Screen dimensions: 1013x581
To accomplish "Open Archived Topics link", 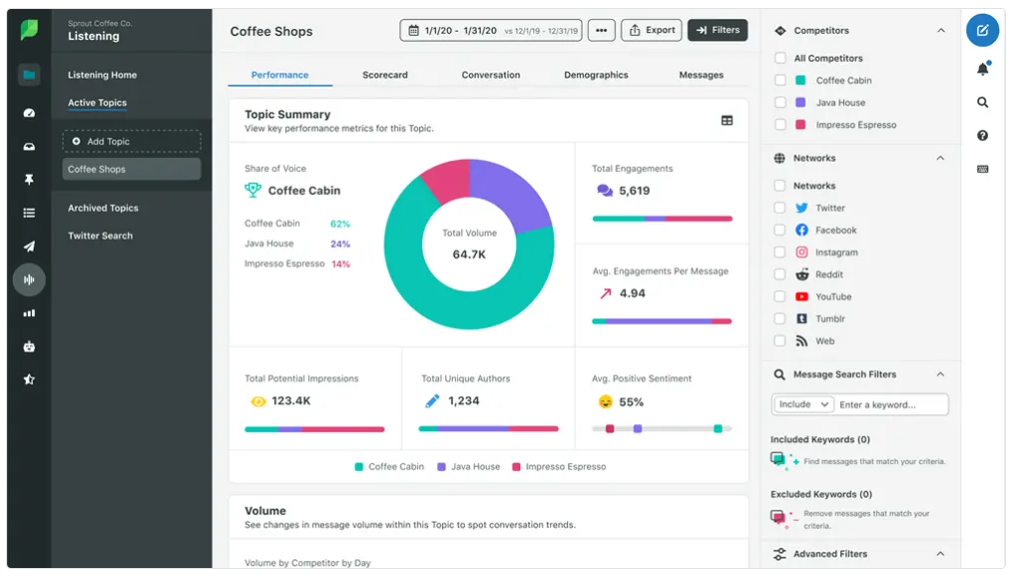I will click(103, 208).
